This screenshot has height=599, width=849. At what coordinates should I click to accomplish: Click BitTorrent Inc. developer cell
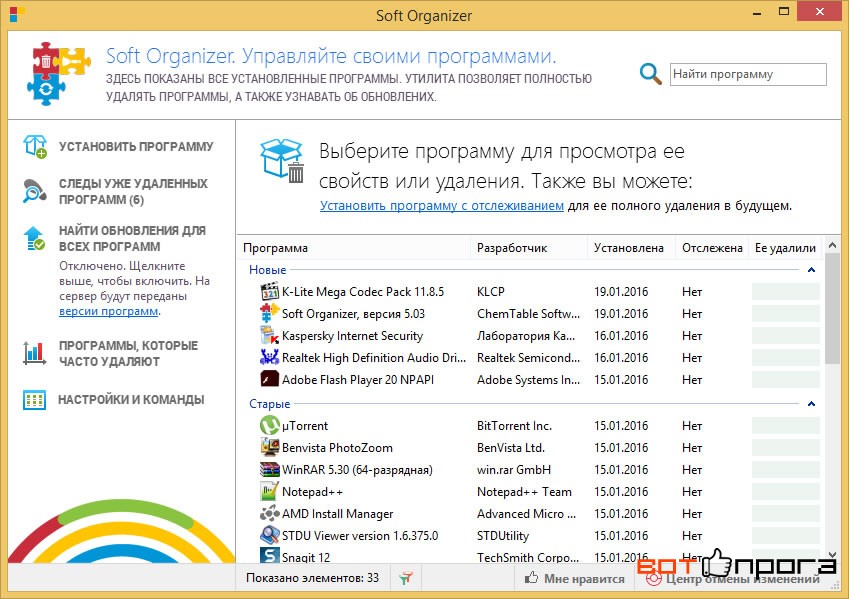(514, 426)
